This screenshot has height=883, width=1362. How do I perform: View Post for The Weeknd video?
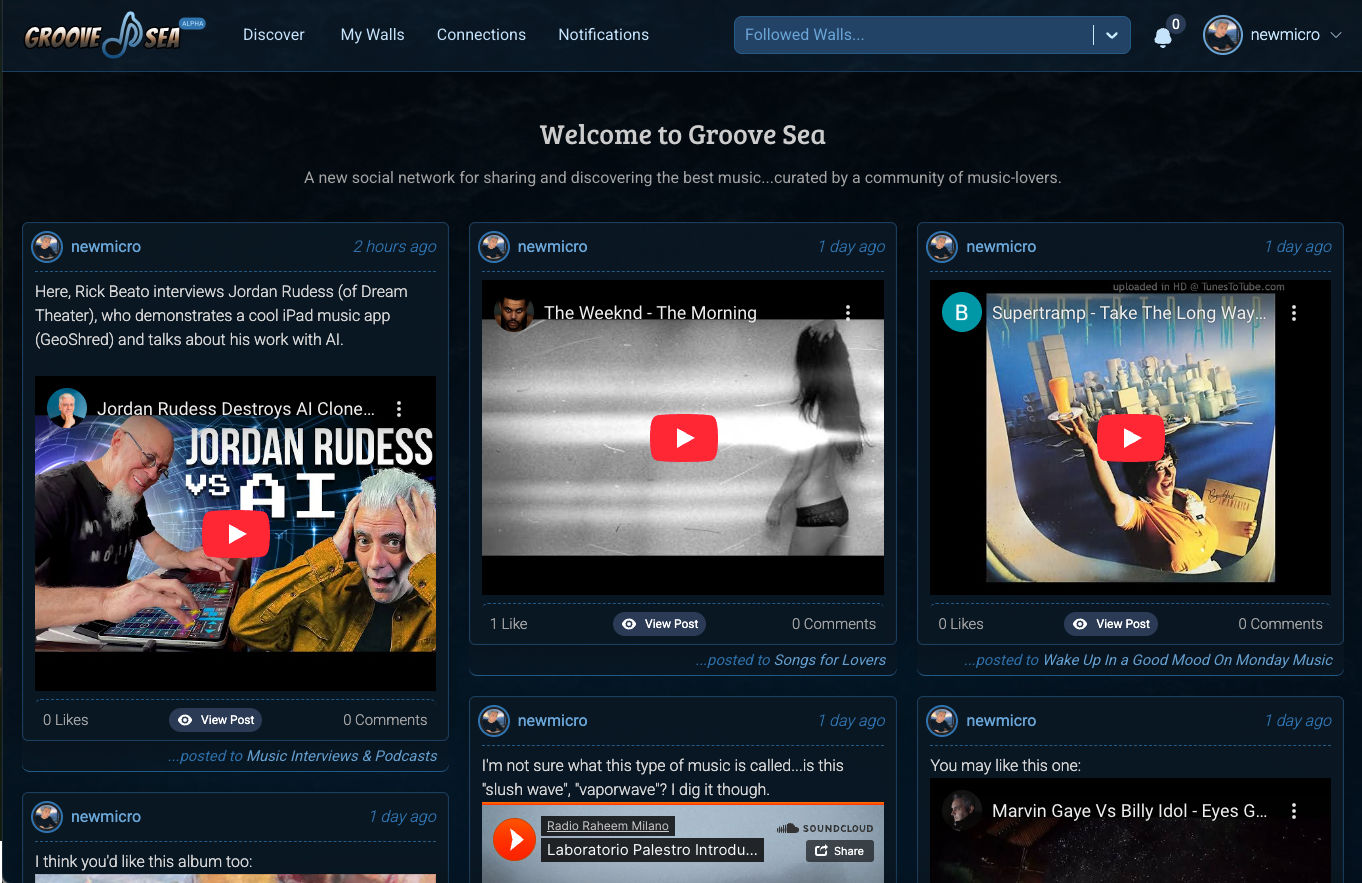point(659,624)
